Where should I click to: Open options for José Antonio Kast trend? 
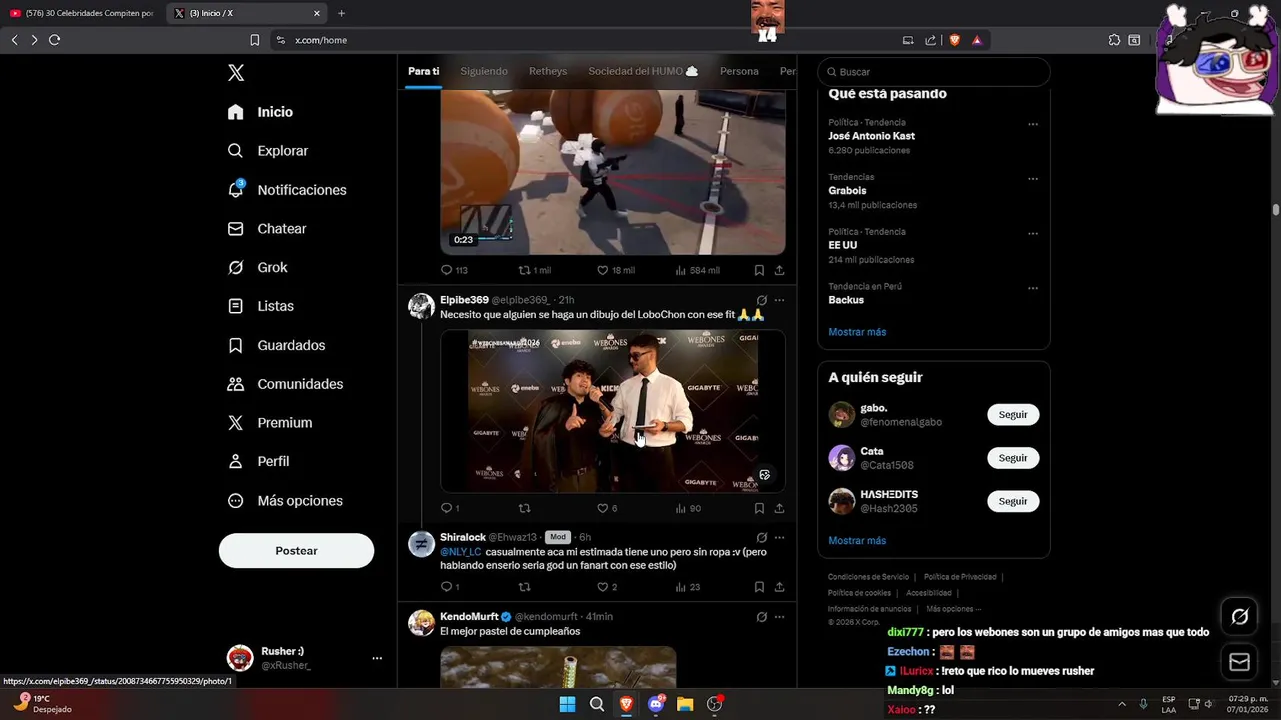pos(1033,125)
